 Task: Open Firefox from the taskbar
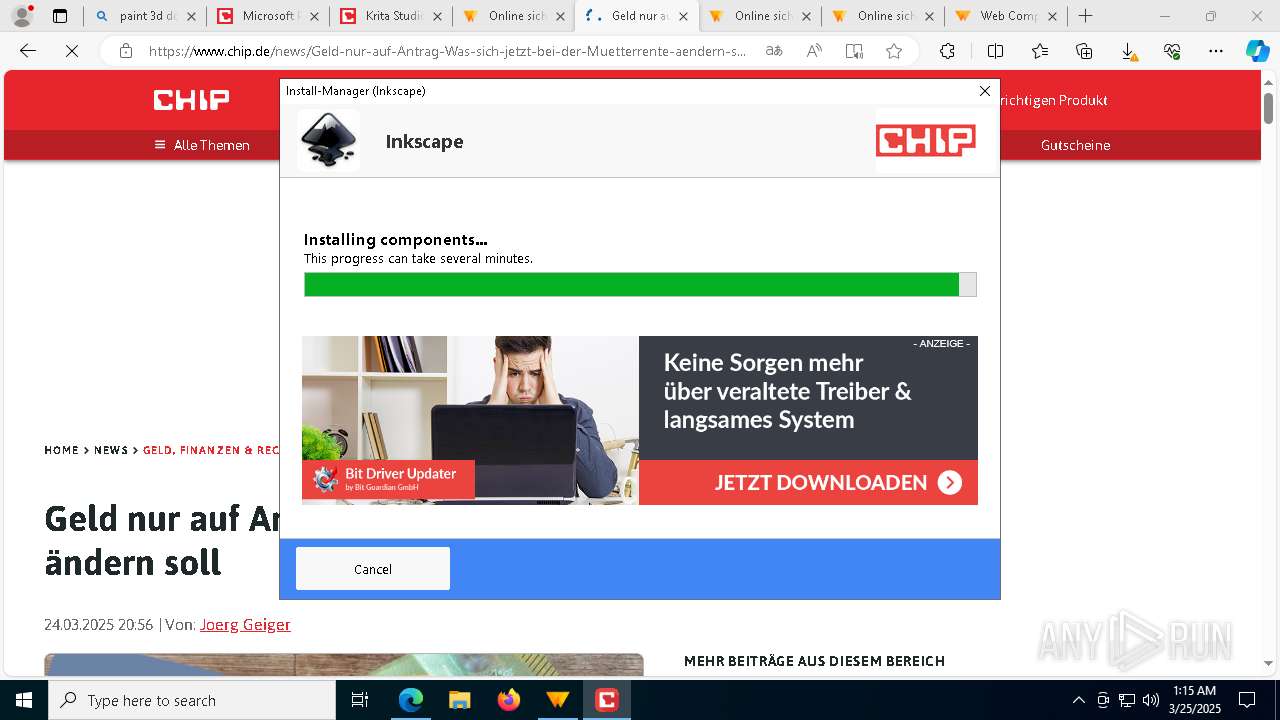coord(508,700)
